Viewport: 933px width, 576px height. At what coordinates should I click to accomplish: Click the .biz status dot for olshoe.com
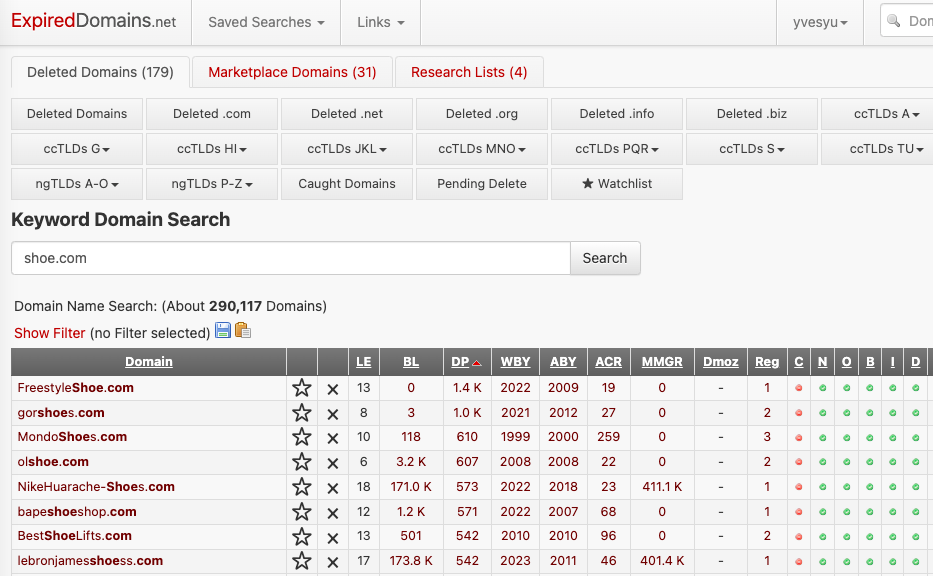click(x=869, y=462)
